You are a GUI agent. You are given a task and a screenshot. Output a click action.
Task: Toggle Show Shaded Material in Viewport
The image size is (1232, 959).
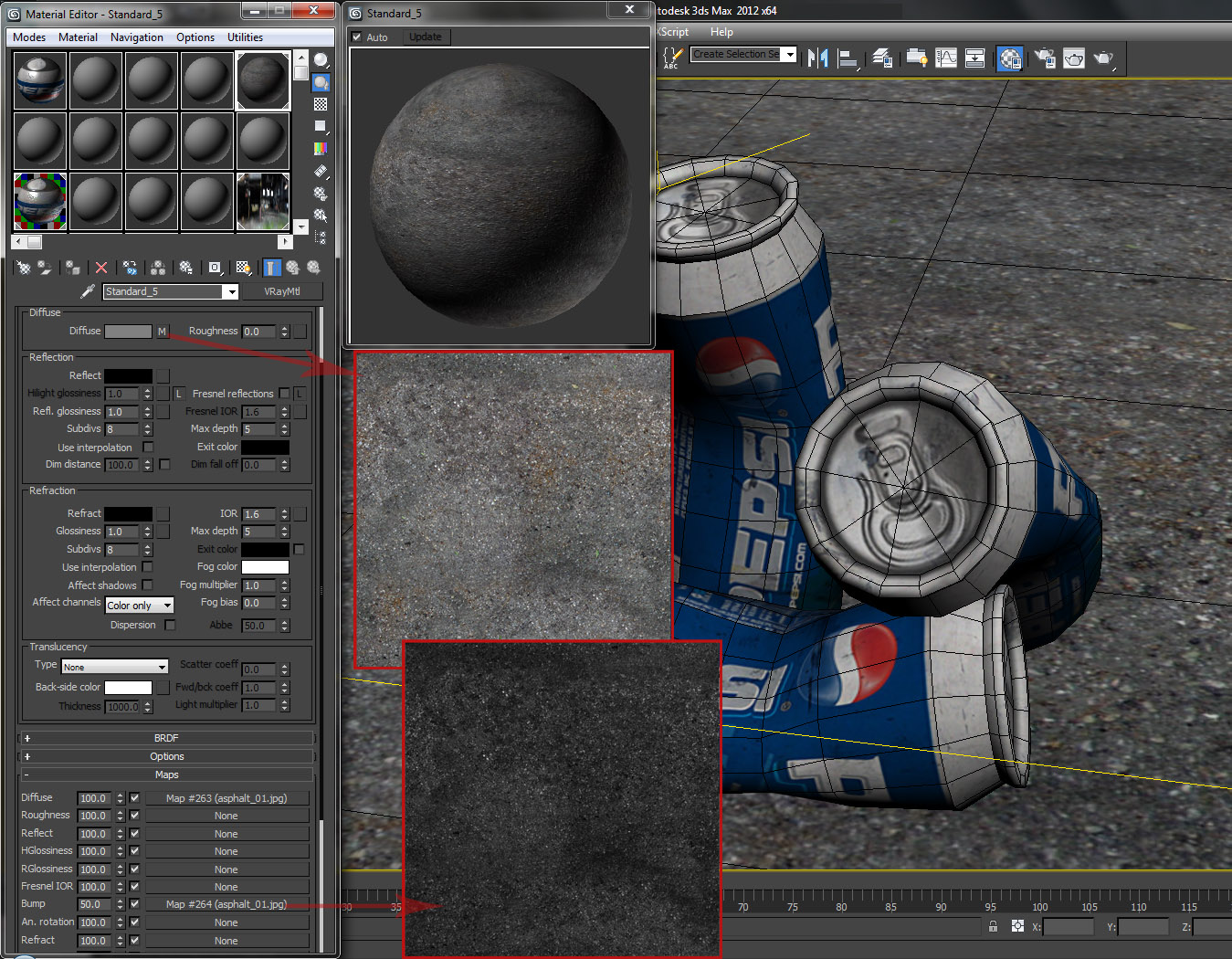tap(243, 268)
